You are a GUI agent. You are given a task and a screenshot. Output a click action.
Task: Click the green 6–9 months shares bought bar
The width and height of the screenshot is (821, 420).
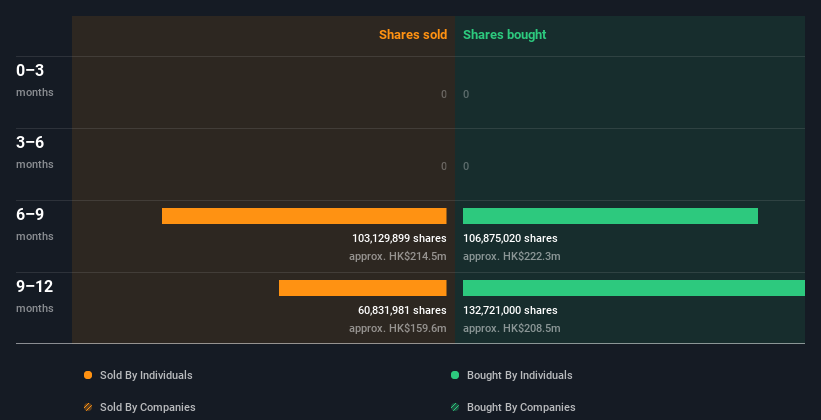click(x=611, y=216)
